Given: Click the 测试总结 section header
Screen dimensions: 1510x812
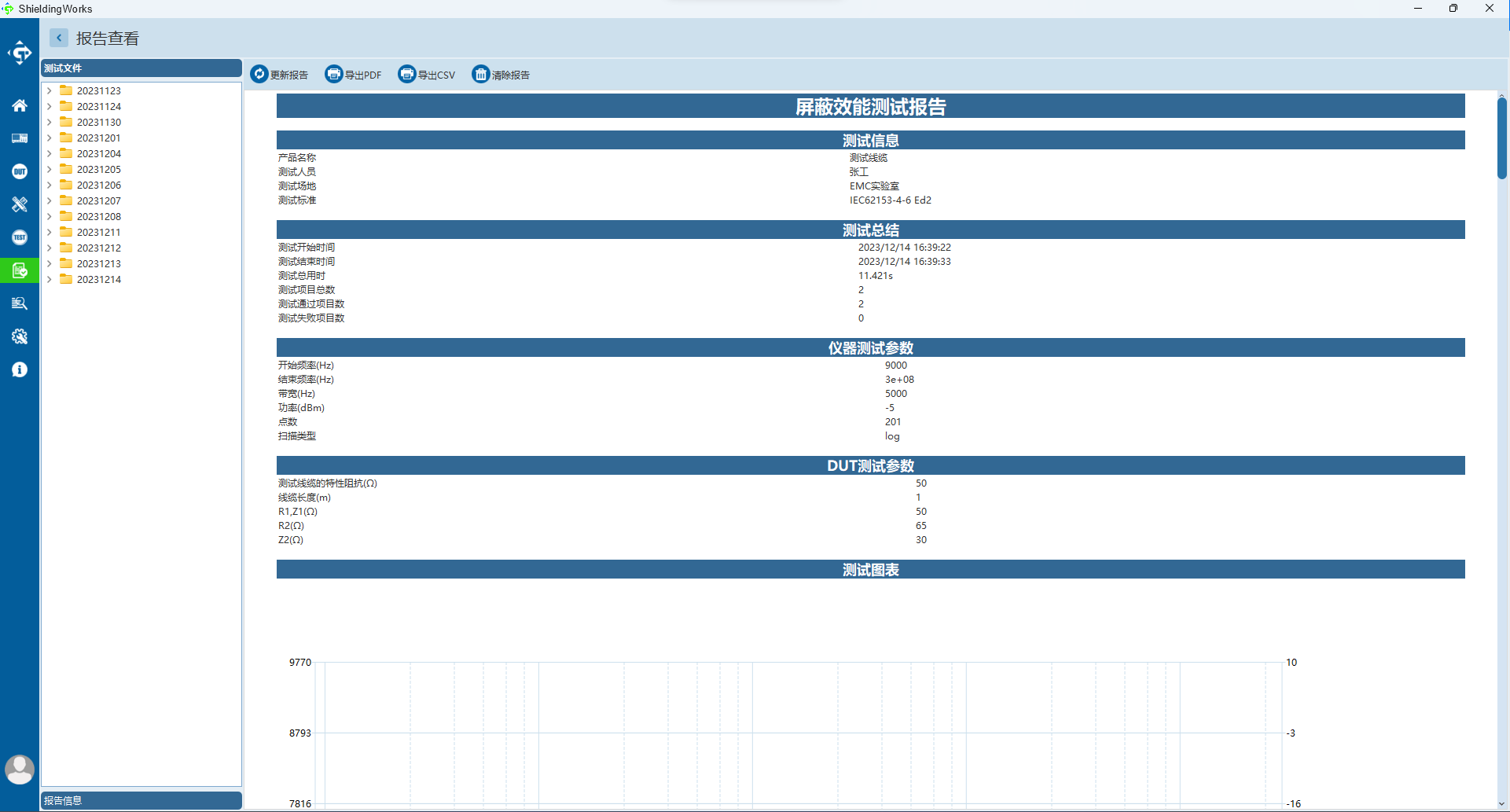Looking at the screenshot, I should (x=870, y=230).
